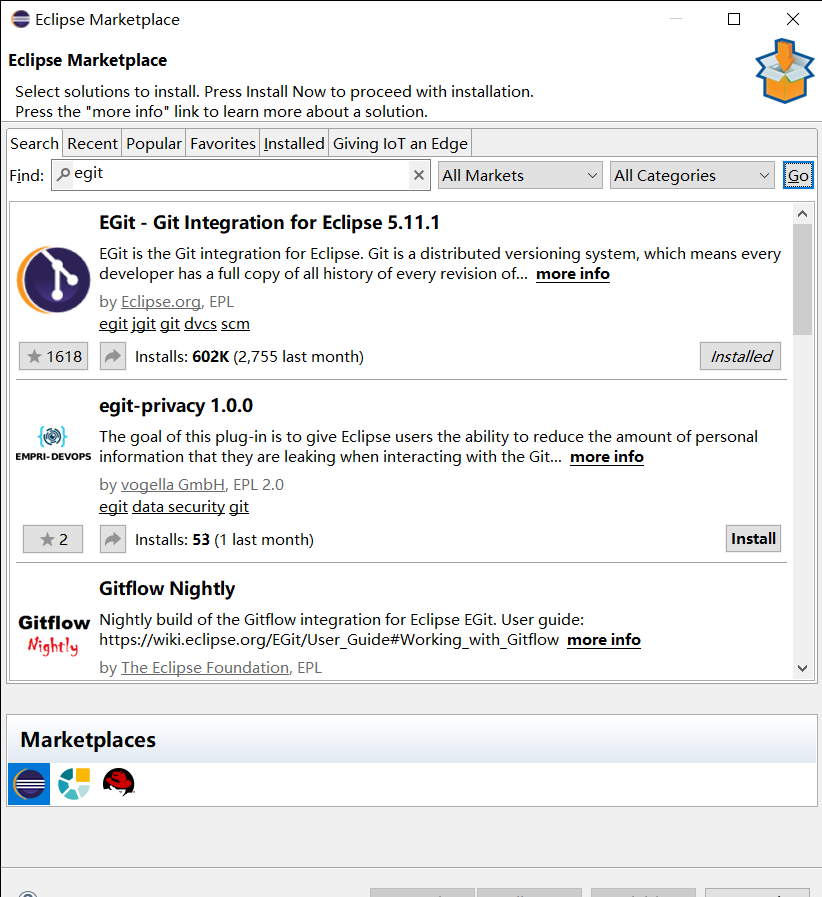Viewport: 822px width, 897px height.
Task: Open The Eclipse Foundation author link
Action: (x=205, y=668)
